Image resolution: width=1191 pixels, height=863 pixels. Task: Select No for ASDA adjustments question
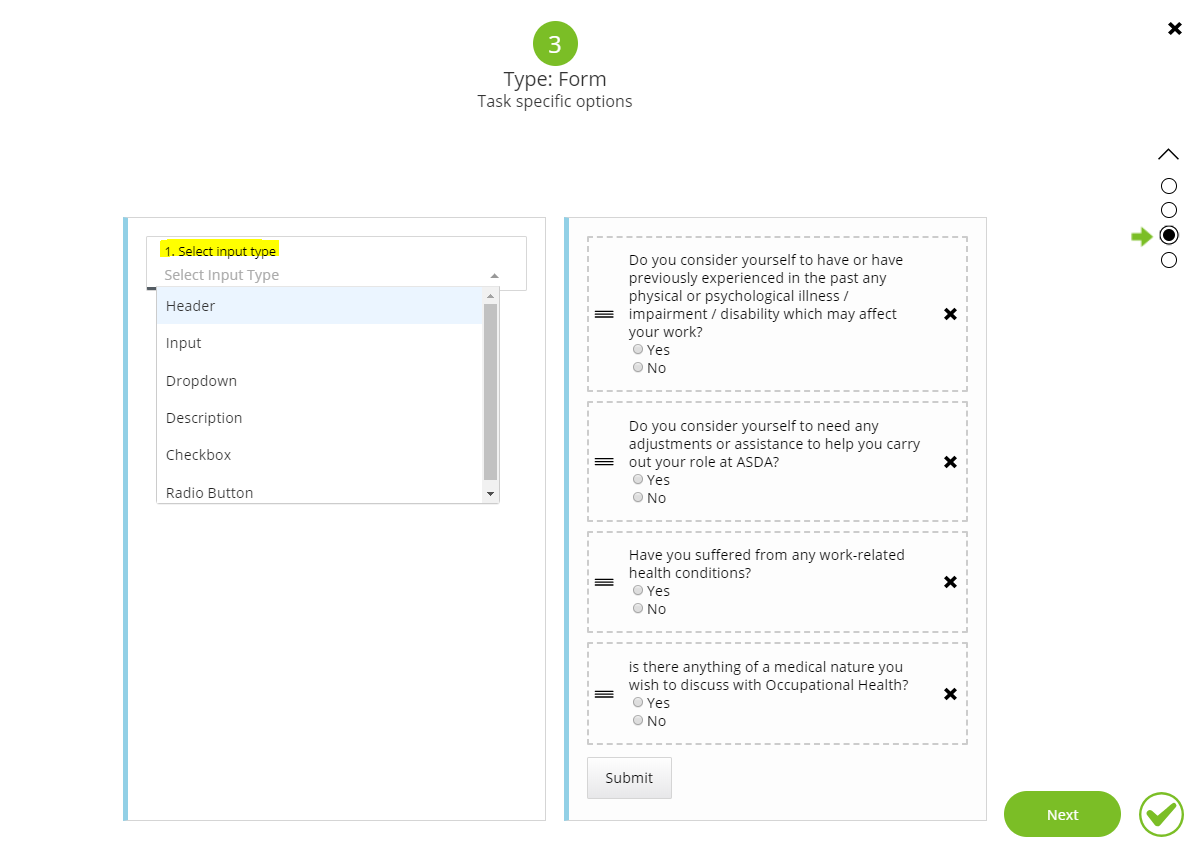pos(638,497)
